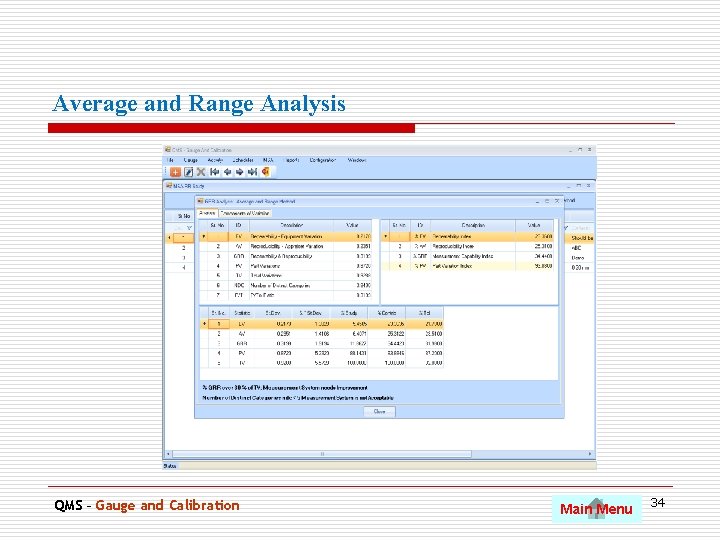The height and width of the screenshot is (540, 720).
Task: Click the home icon on Main Menu
Action: pos(596,508)
